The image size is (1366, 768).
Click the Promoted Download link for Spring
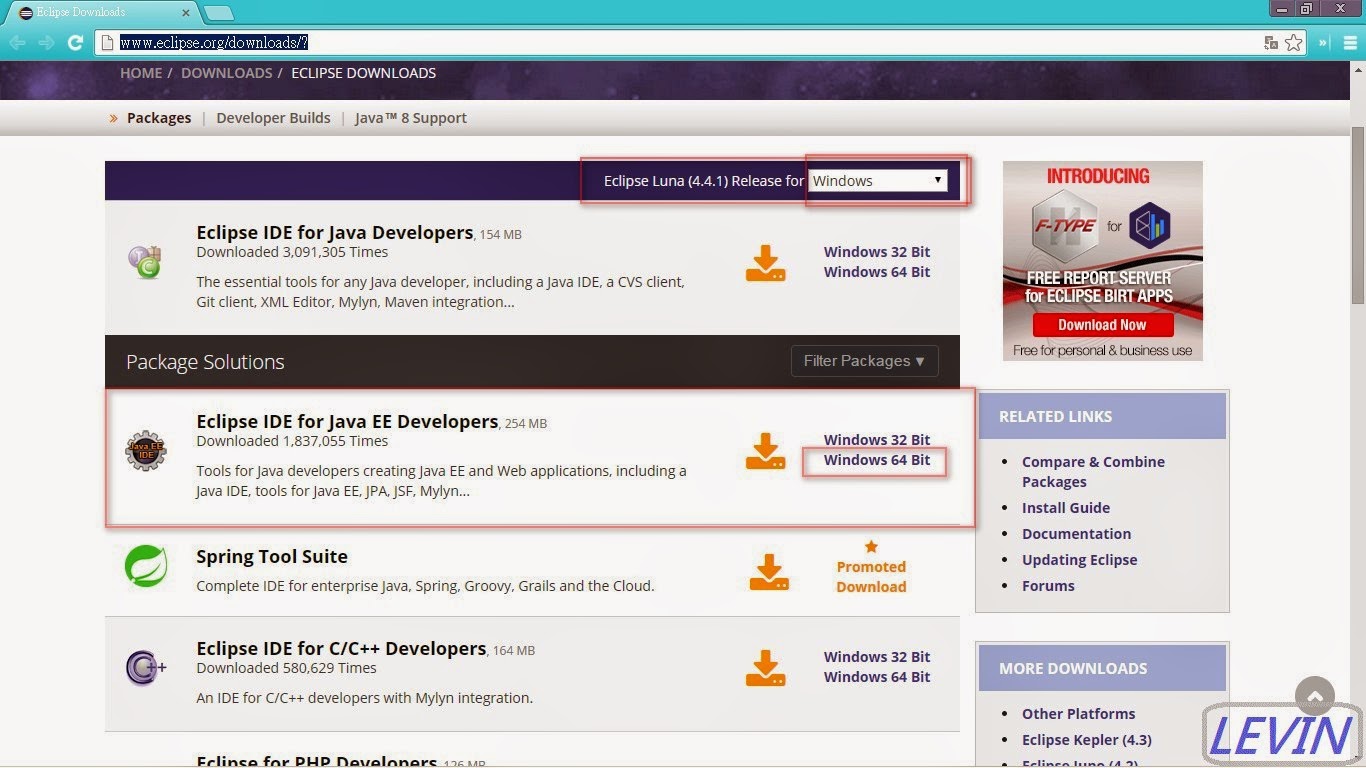click(871, 577)
